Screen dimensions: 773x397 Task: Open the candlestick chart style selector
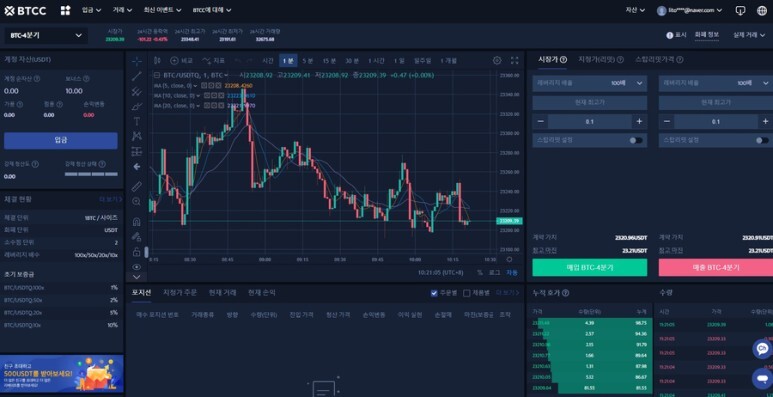[x=157, y=61]
